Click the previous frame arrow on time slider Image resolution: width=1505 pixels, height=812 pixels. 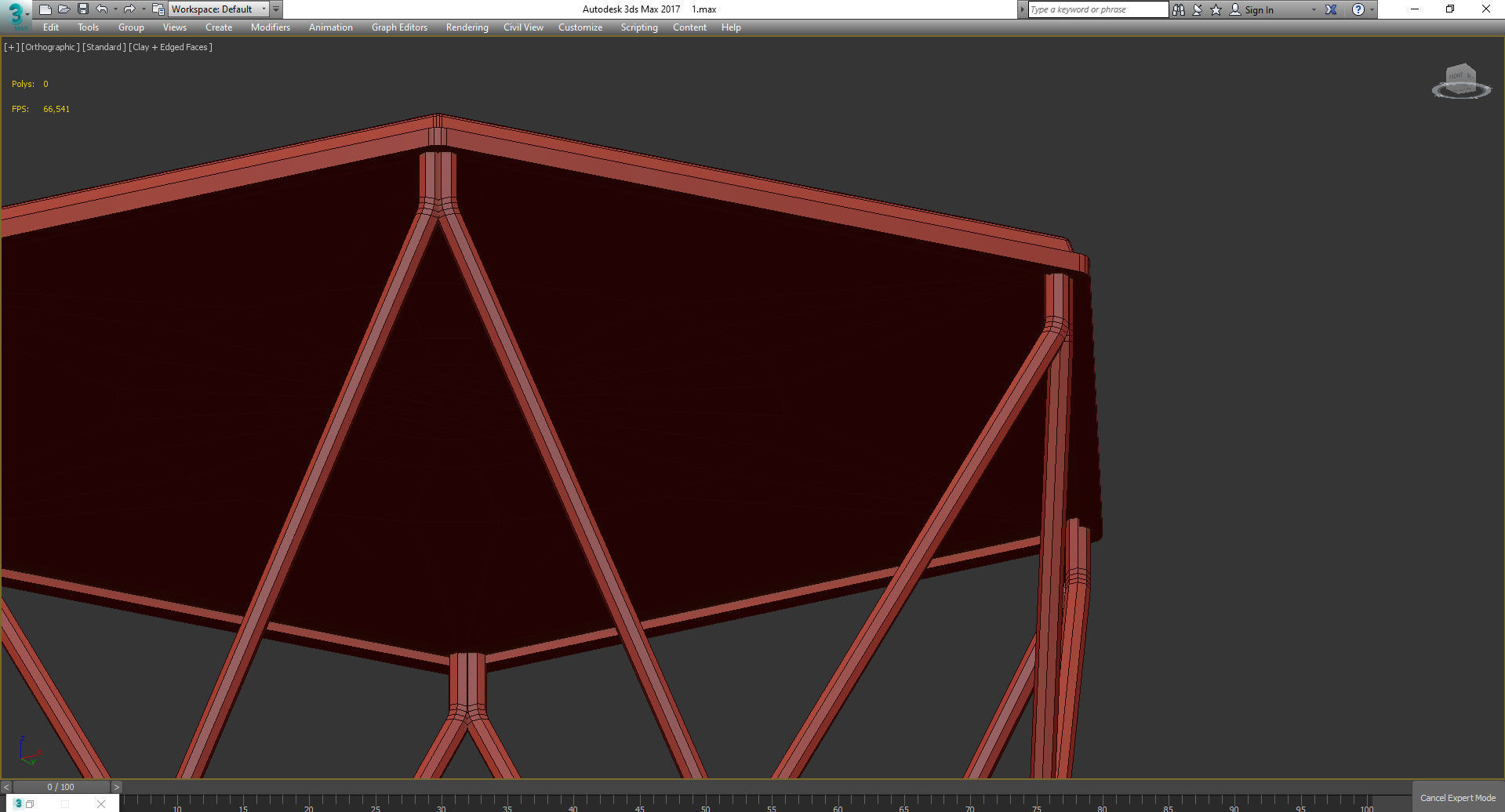coord(6,787)
